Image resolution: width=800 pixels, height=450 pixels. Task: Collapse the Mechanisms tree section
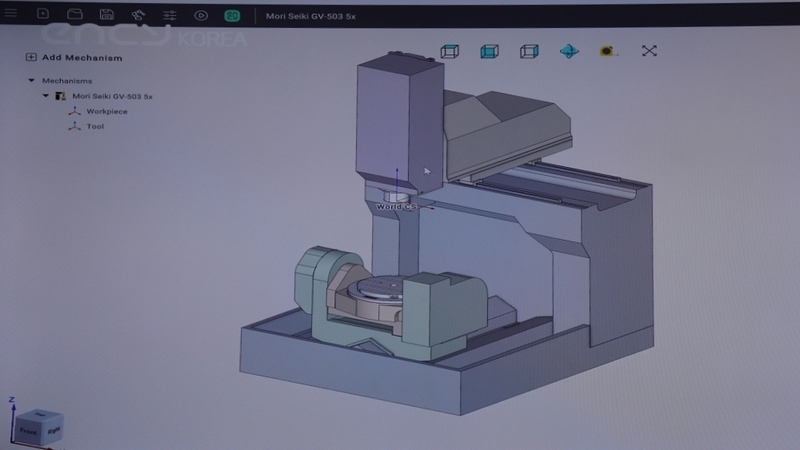[31, 81]
